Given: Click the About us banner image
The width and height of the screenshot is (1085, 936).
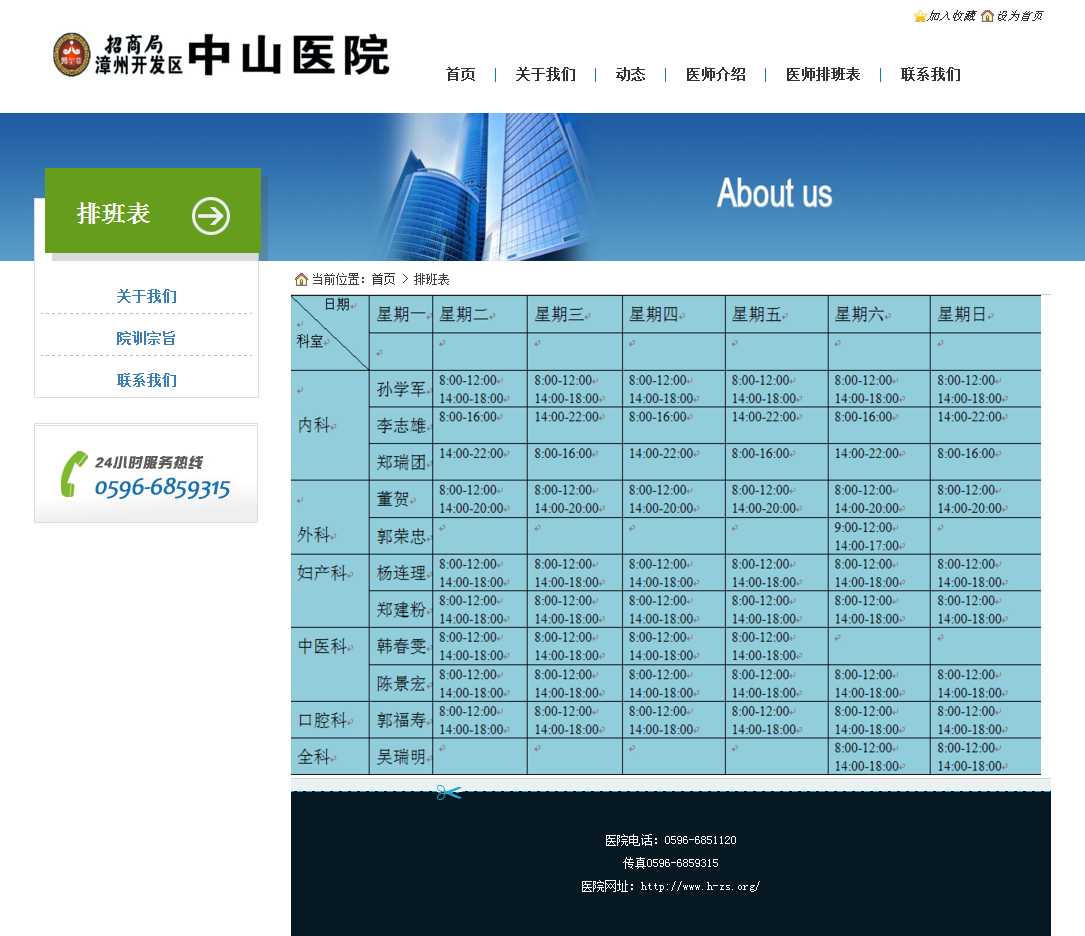Looking at the screenshot, I should 773,192.
